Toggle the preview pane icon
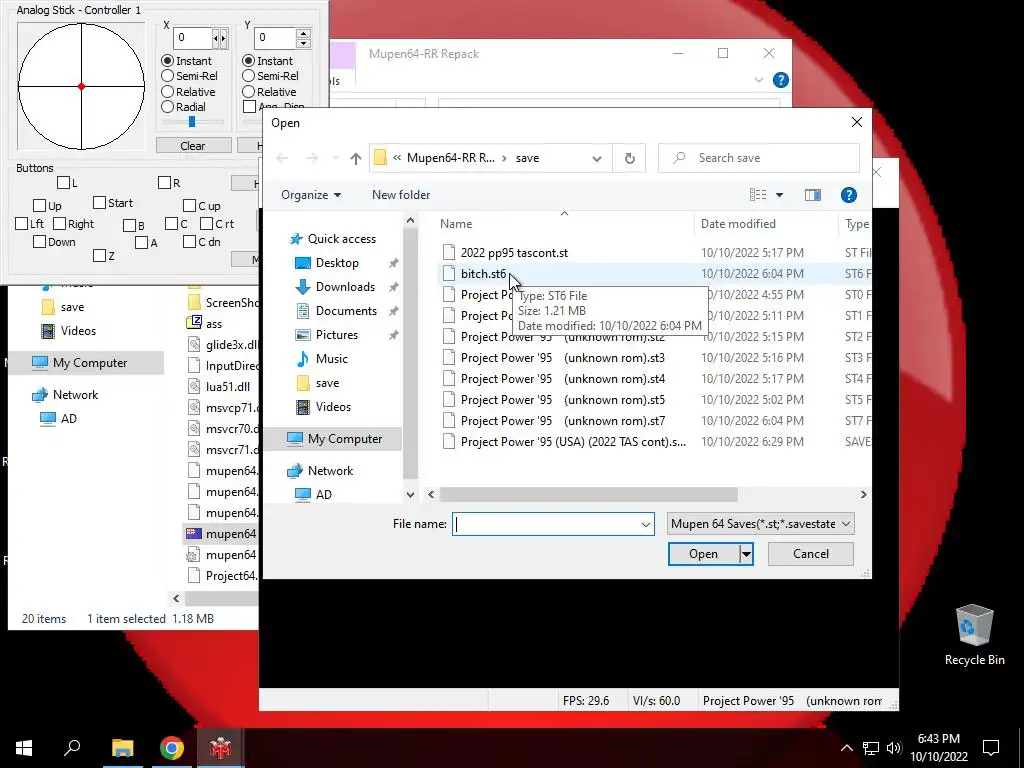The height and width of the screenshot is (768, 1024). [812, 195]
